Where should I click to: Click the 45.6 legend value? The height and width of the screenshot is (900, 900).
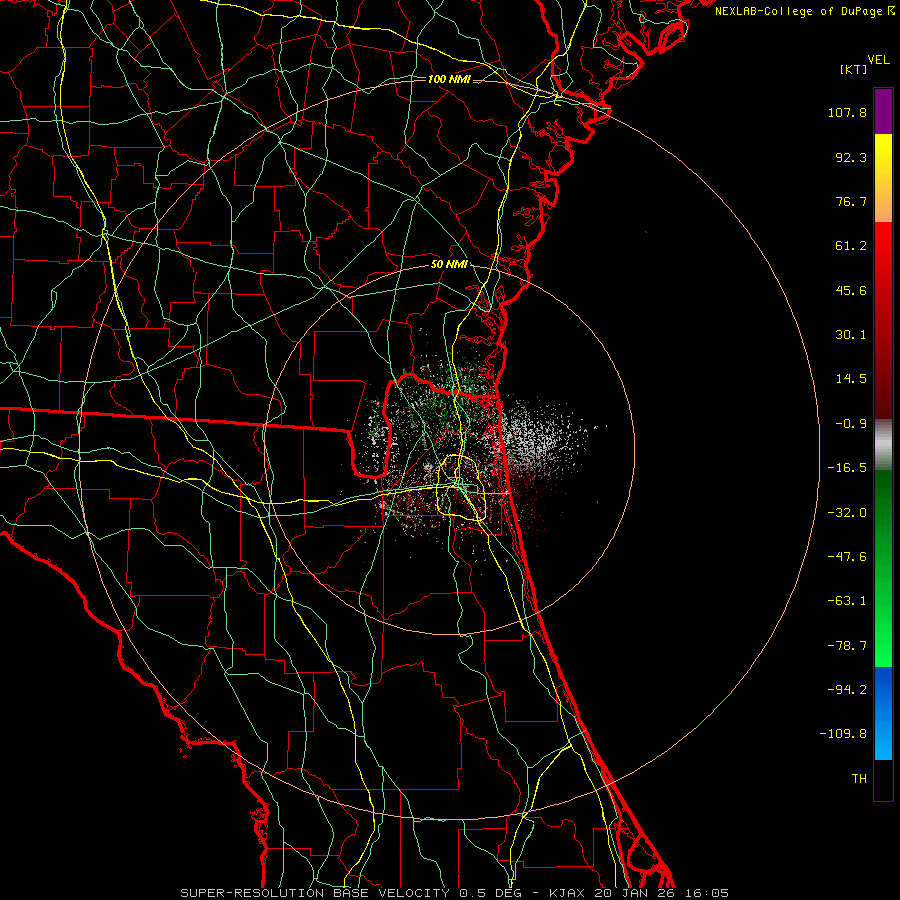851,290
